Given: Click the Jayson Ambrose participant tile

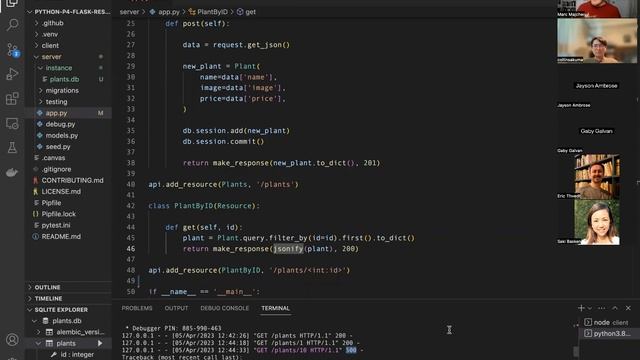Looking at the screenshot, I should point(596,86).
